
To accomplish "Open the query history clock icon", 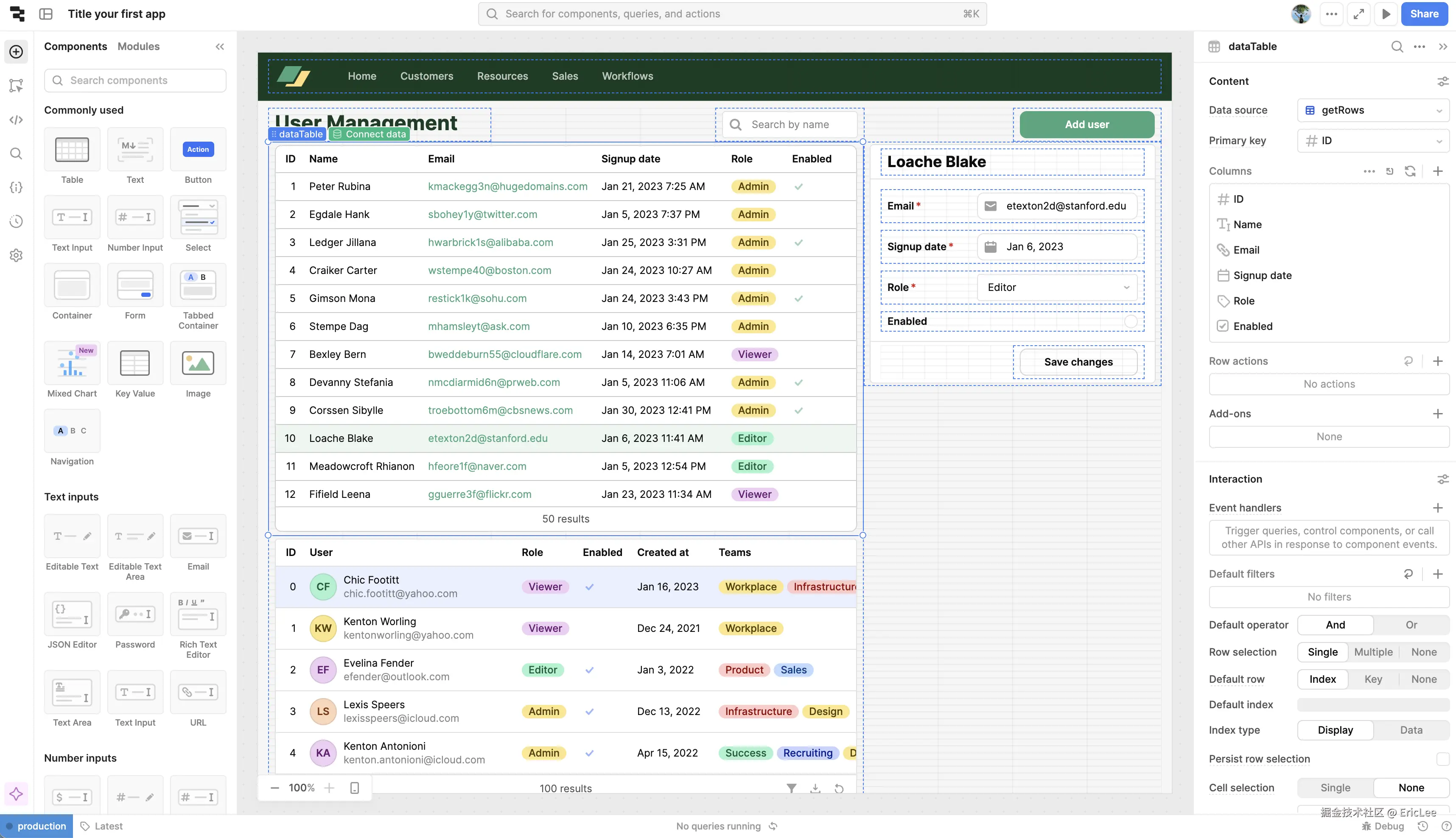I will coord(16,221).
